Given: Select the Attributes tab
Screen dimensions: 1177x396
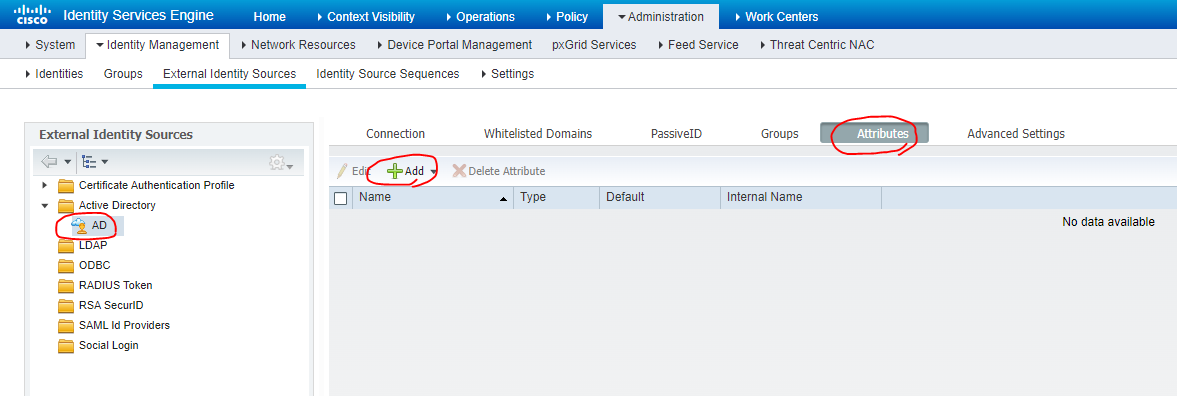Looking at the screenshot, I should [x=874, y=134].
